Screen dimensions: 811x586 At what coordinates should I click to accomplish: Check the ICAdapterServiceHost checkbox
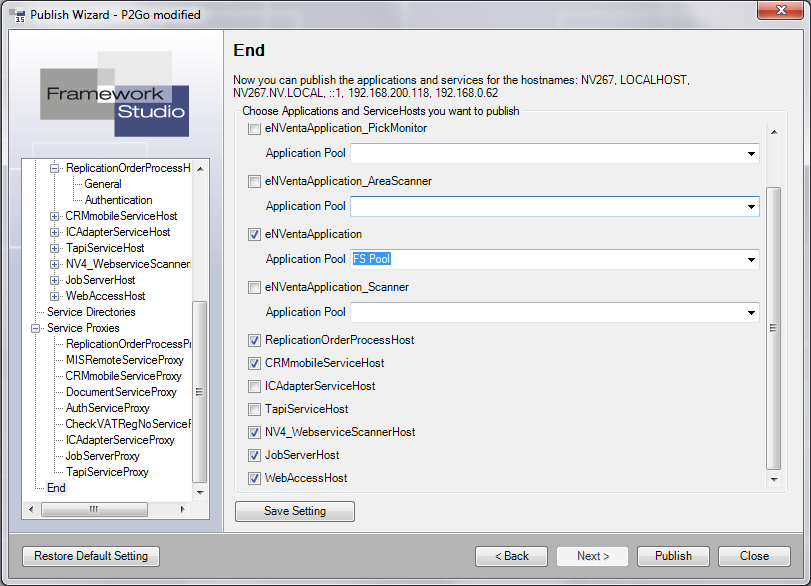tap(254, 386)
